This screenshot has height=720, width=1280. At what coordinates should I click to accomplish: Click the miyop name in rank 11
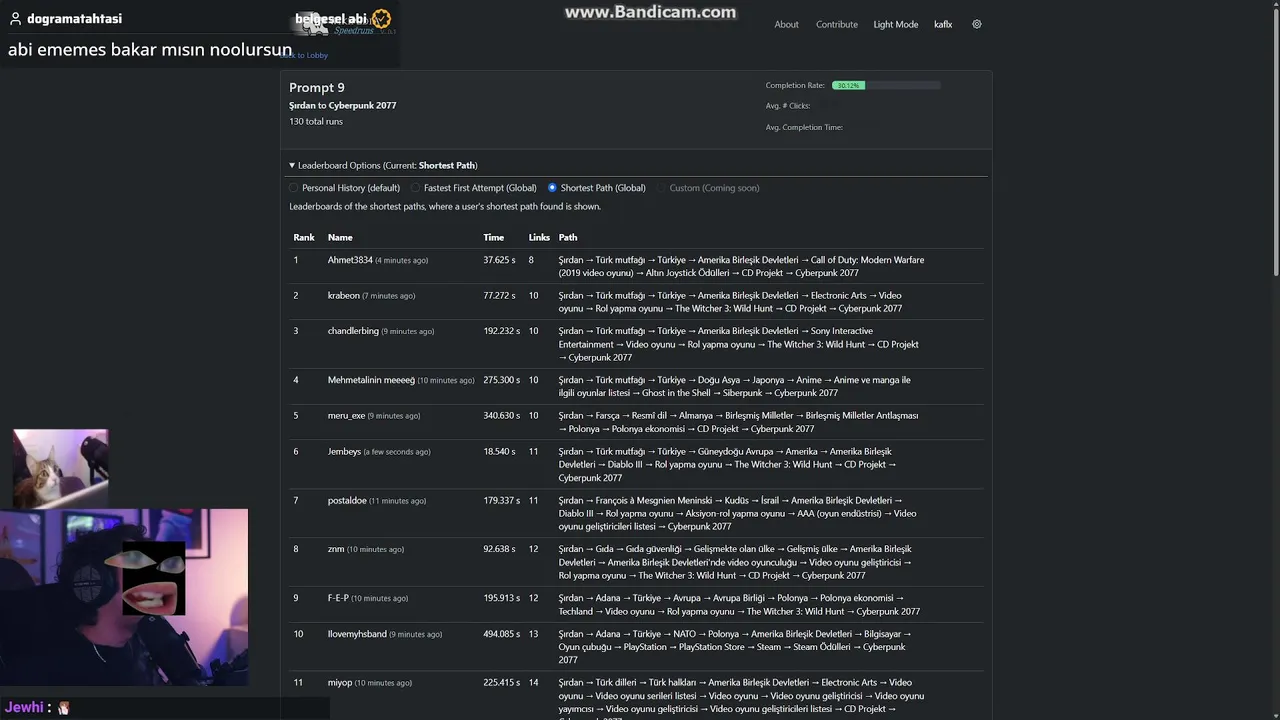click(340, 683)
